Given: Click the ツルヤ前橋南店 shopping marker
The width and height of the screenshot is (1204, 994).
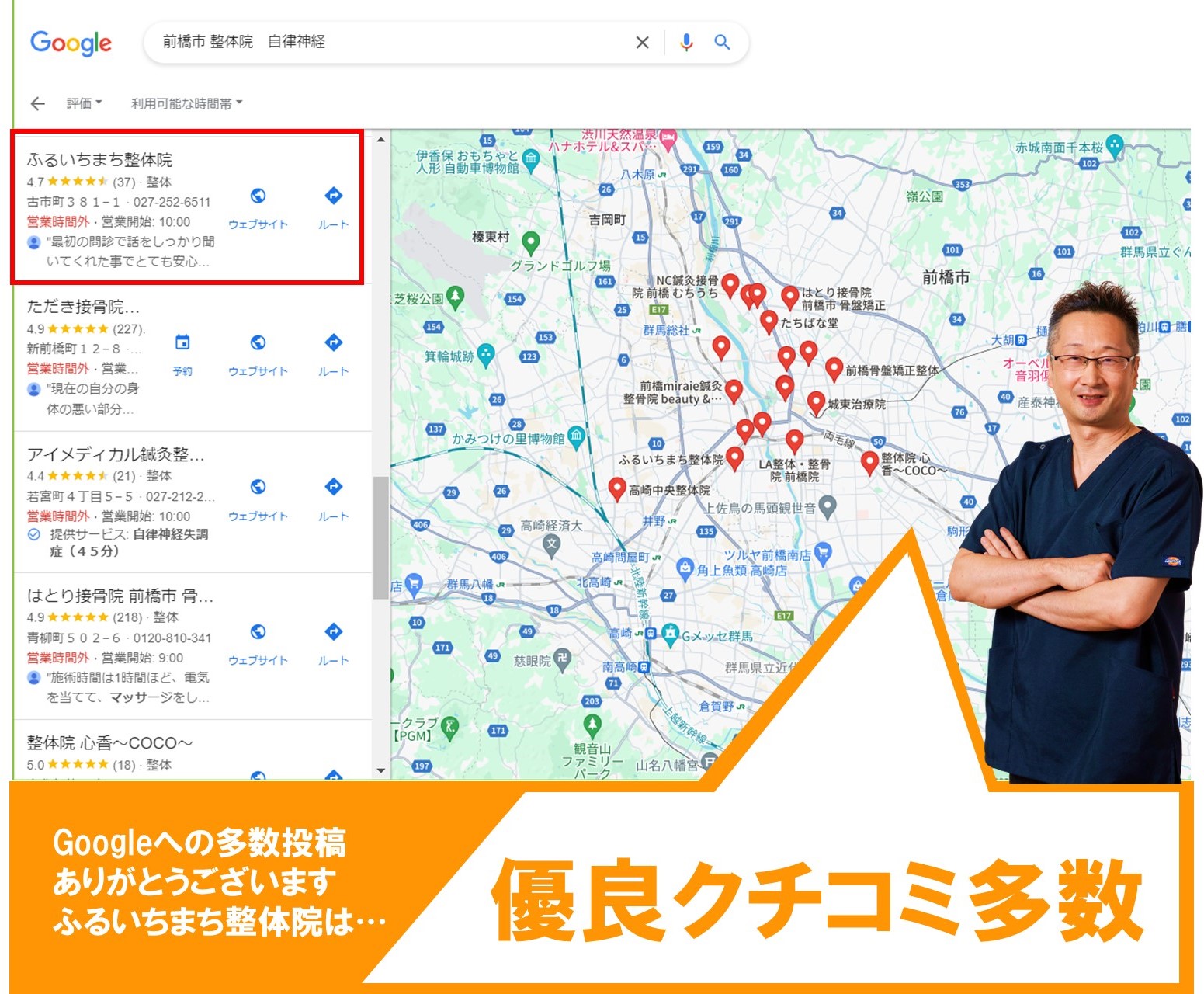Looking at the screenshot, I should 823,554.
